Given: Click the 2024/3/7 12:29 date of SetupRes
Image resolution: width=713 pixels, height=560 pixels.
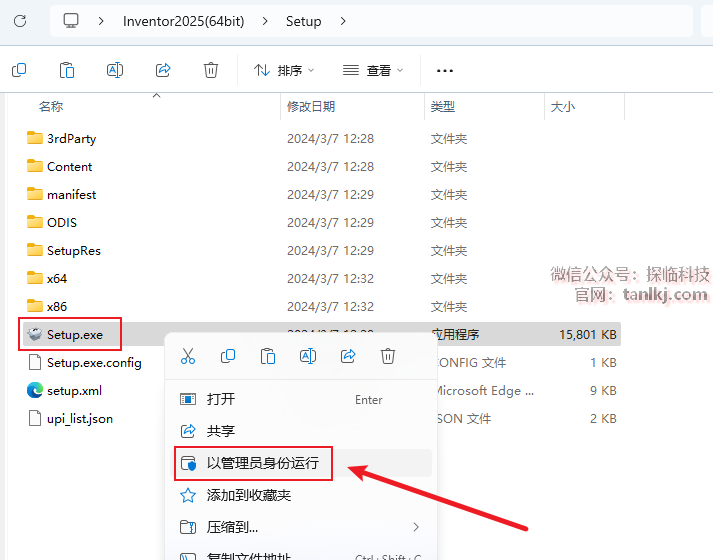Looking at the screenshot, I should tap(330, 251).
